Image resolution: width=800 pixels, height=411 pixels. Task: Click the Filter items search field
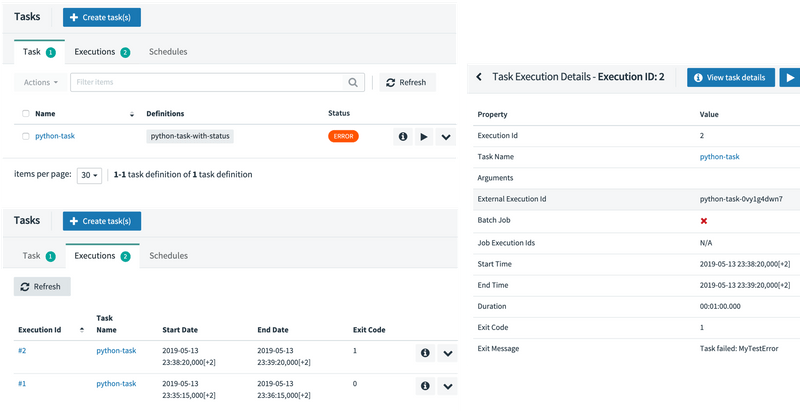click(210, 83)
